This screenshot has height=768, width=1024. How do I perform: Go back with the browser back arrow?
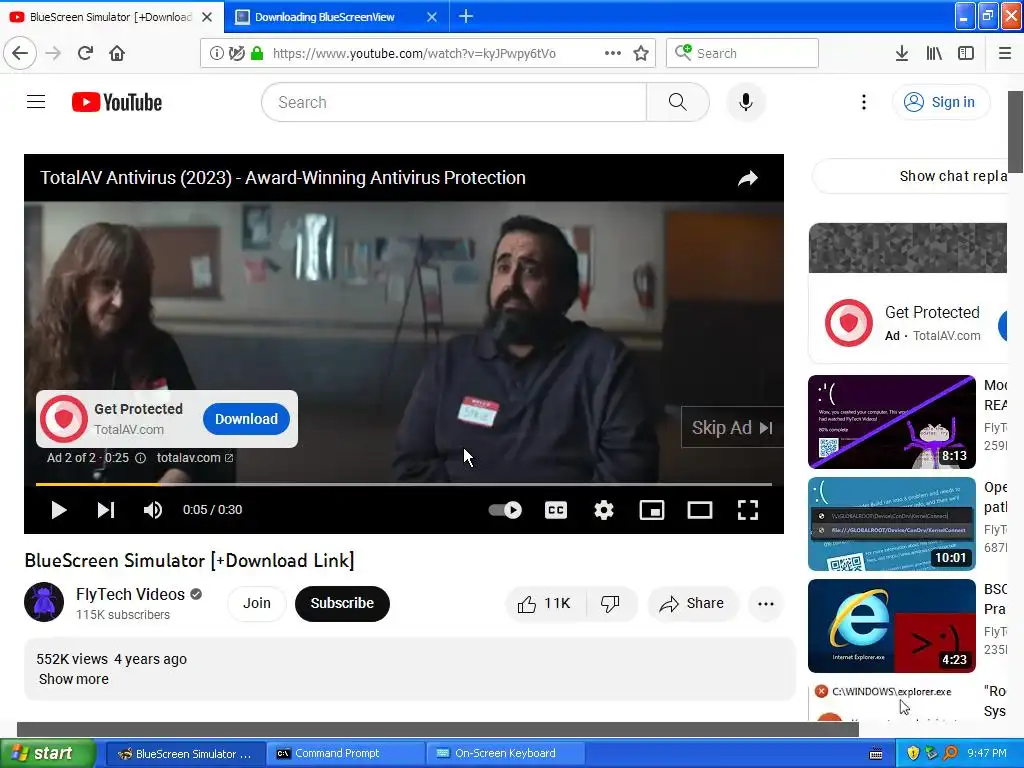pyautogui.click(x=20, y=53)
